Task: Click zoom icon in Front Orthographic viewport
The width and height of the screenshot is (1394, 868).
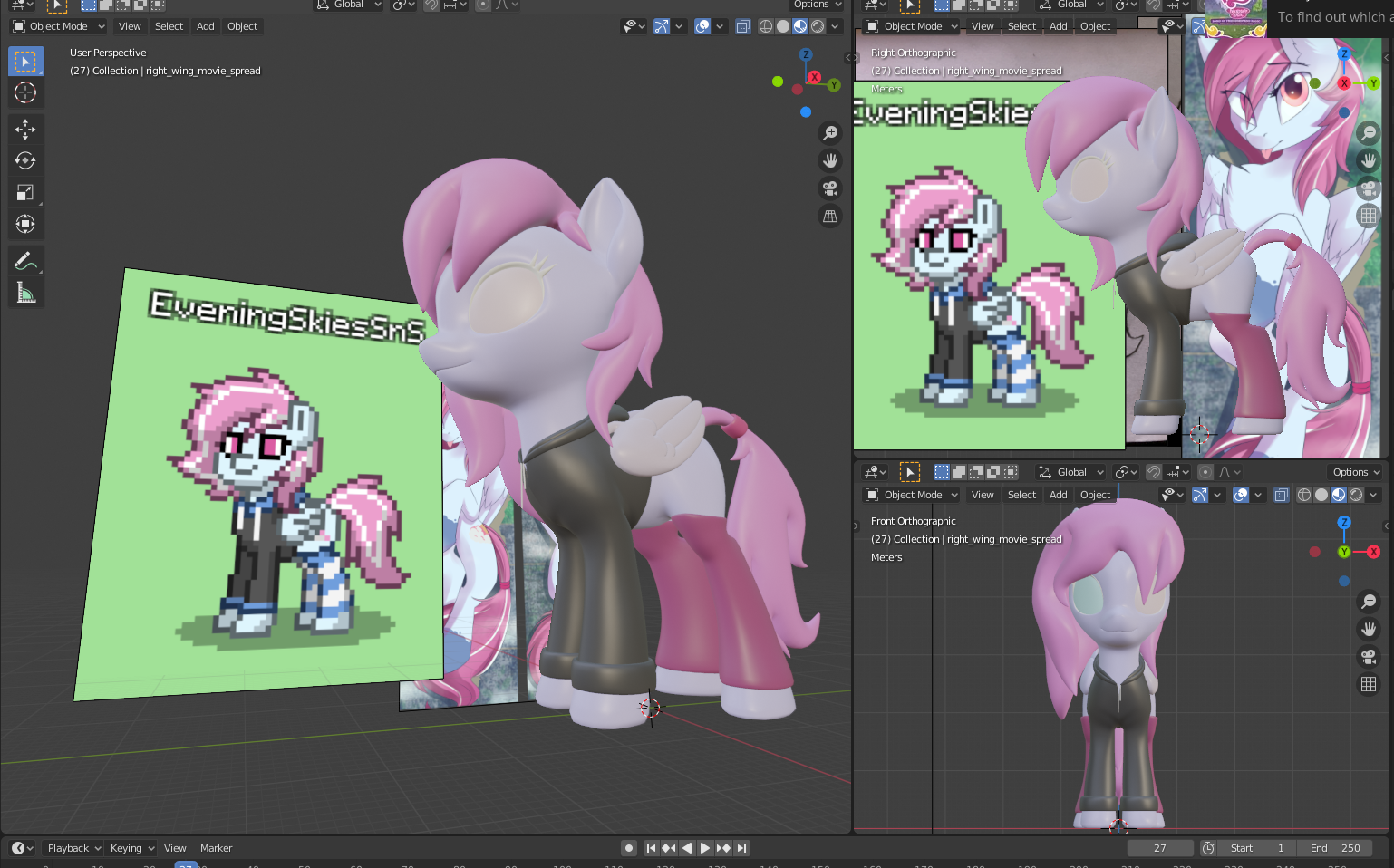Action: point(1369,602)
